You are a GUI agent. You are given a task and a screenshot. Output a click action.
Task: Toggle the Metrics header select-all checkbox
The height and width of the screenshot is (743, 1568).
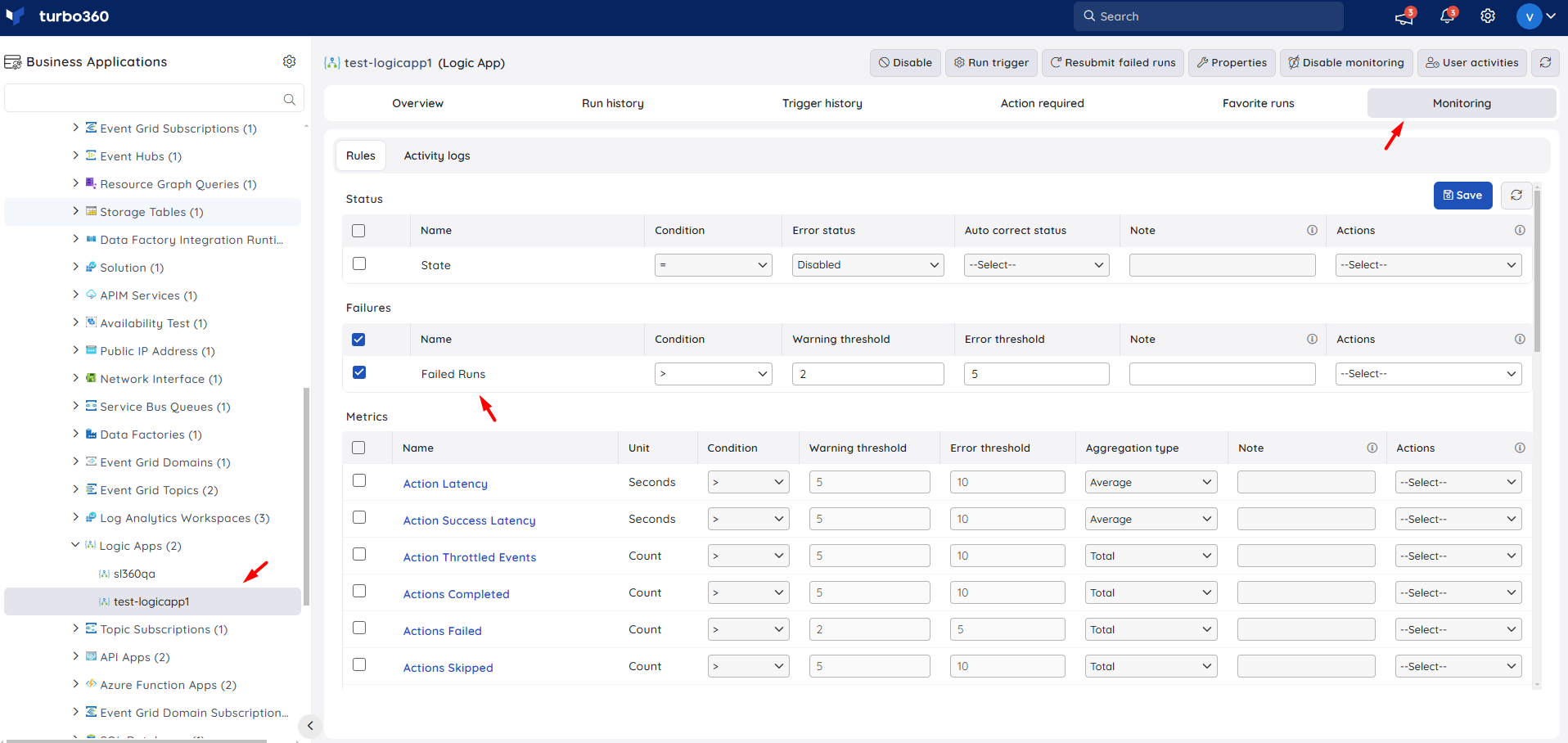(x=358, y=448)
